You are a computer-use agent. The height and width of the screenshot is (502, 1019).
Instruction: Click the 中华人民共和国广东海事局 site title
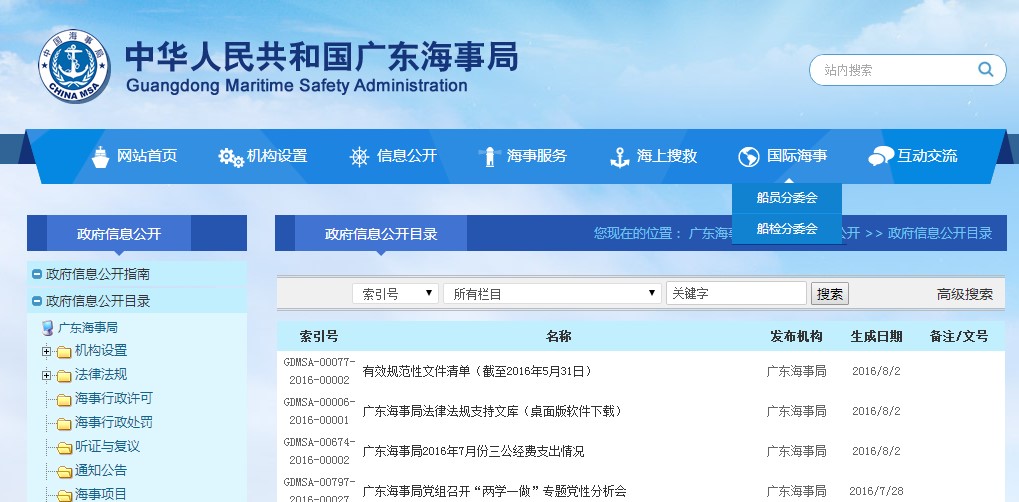click(x=322, y=57)
